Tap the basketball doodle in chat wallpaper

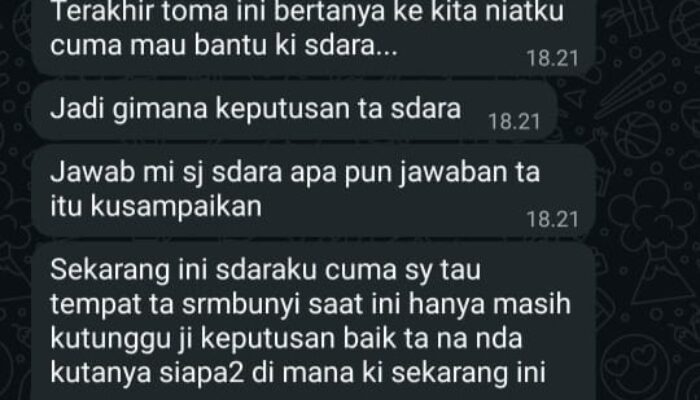pyautogui.click(x=637, y=135)
